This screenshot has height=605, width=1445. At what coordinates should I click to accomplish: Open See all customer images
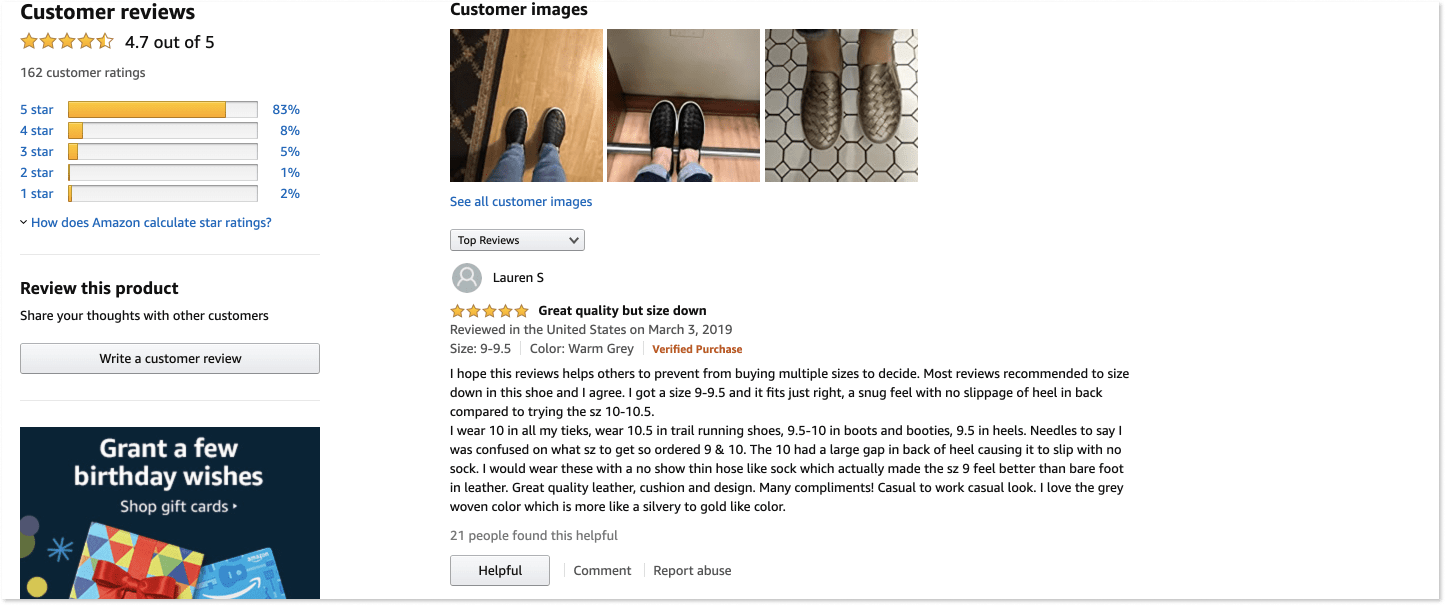(x=521, y=202)
